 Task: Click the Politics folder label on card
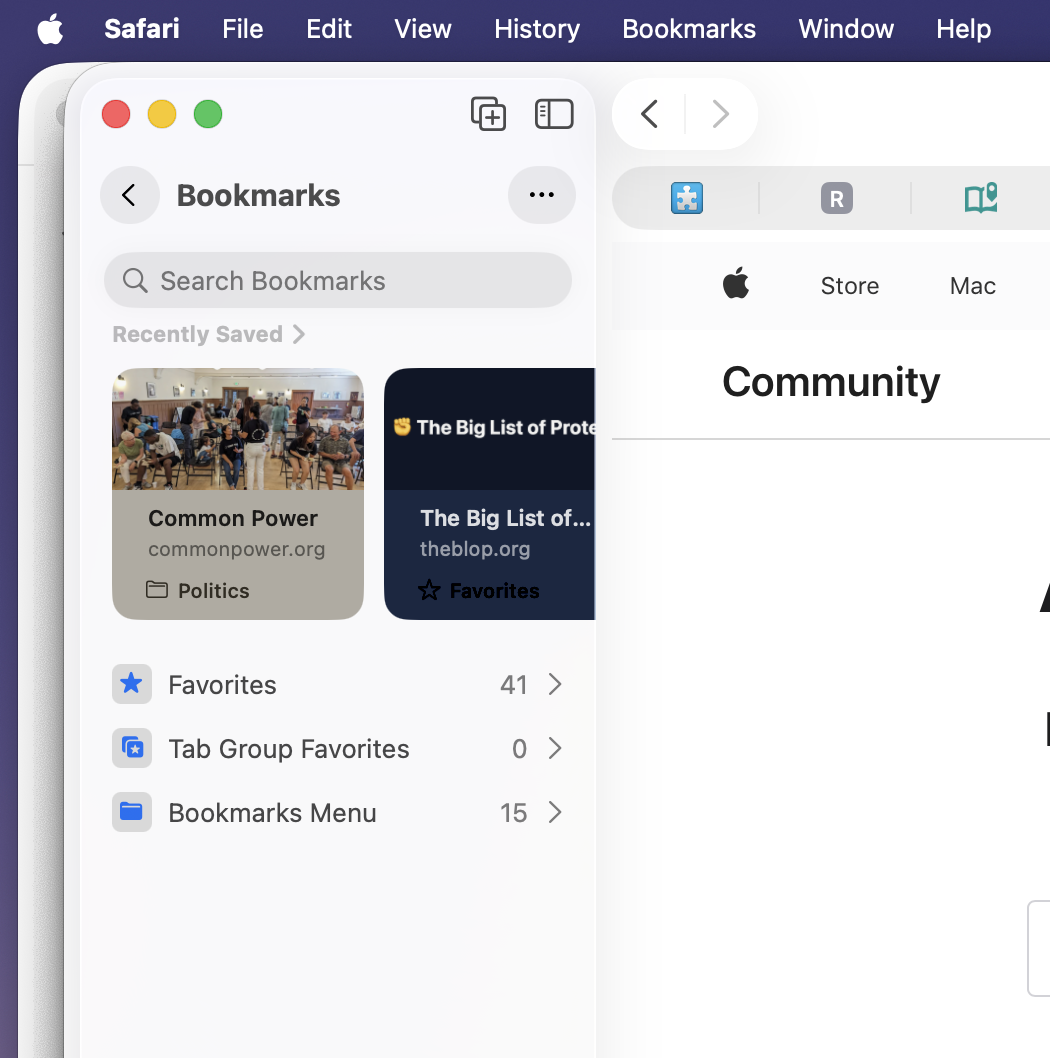coord(198,590)
